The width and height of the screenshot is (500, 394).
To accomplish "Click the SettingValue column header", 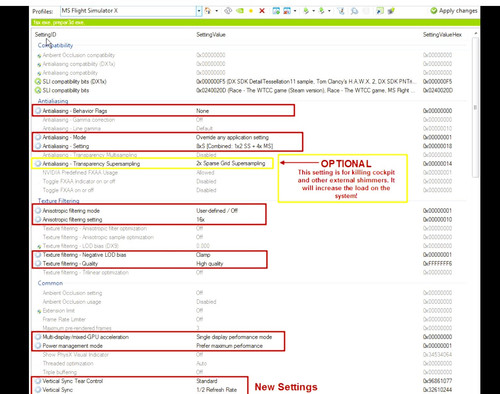I will (211, 35).
